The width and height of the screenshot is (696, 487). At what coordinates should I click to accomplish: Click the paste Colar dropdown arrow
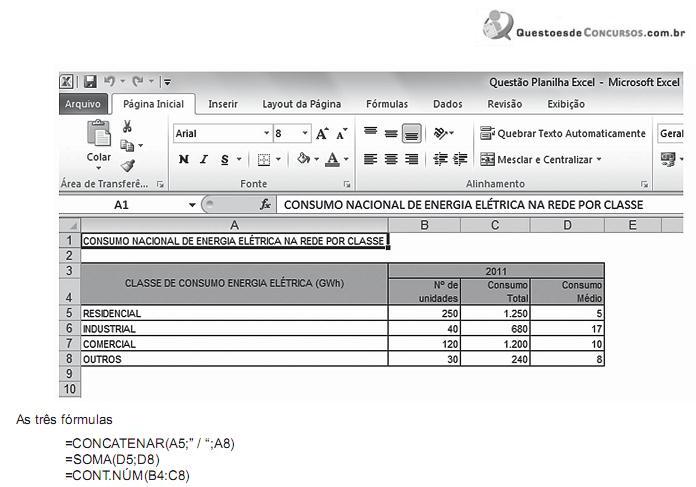pos(99,168)
